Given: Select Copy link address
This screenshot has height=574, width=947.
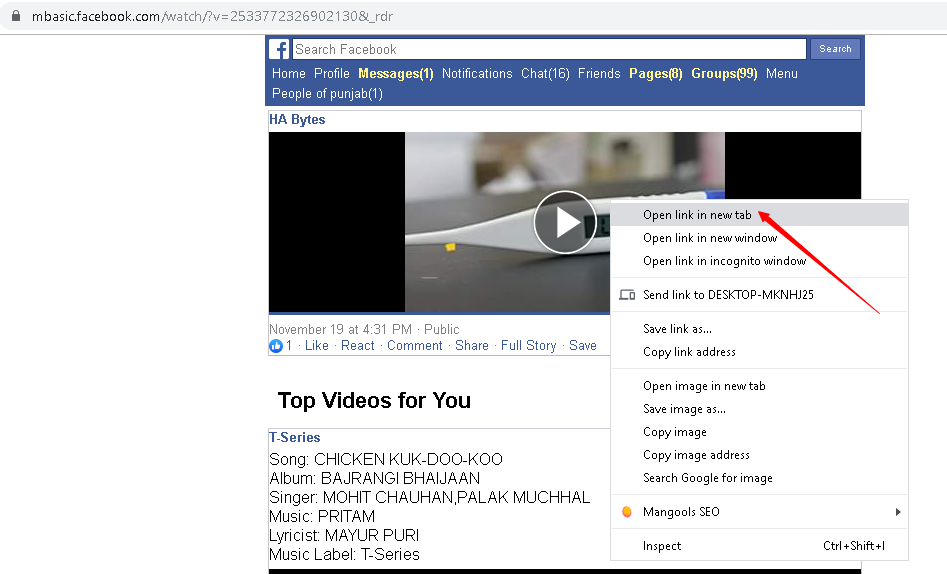Looking at the screenshot, I should (759, 352).
